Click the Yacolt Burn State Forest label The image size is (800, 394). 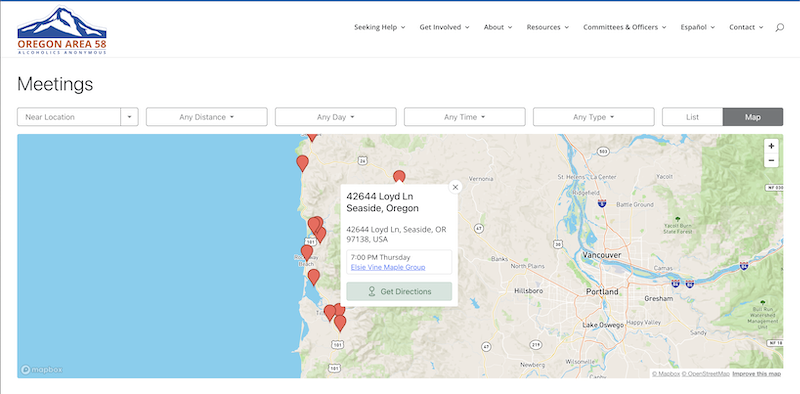point(678,228)
